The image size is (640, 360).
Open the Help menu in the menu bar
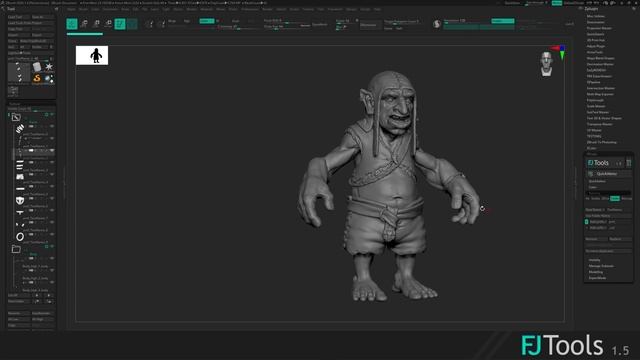(x=377, y=9)
